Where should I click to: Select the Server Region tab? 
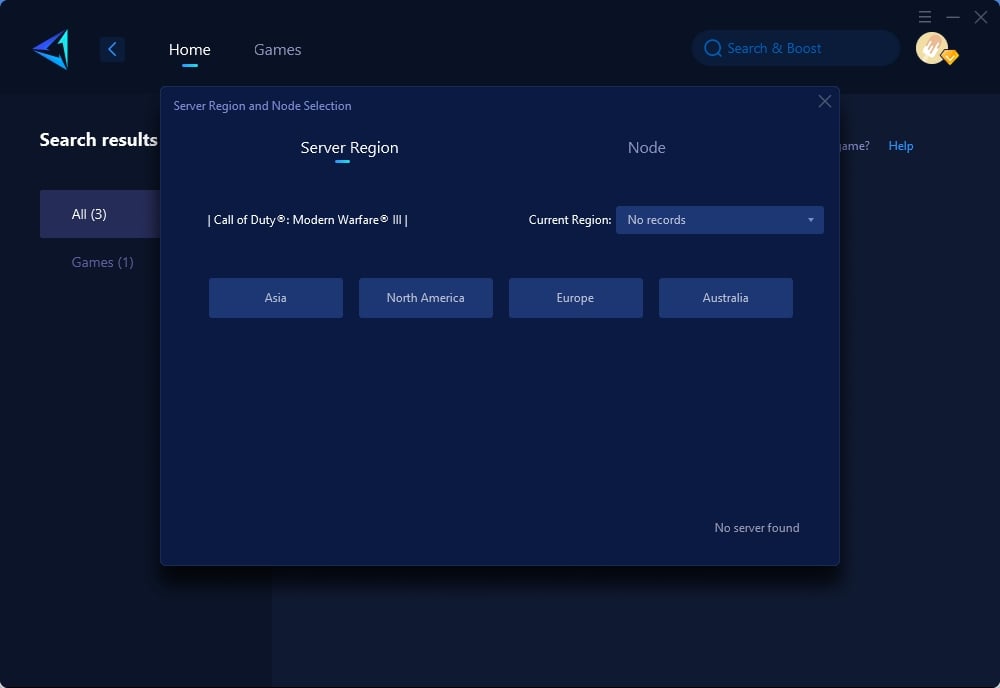[349, 147]
